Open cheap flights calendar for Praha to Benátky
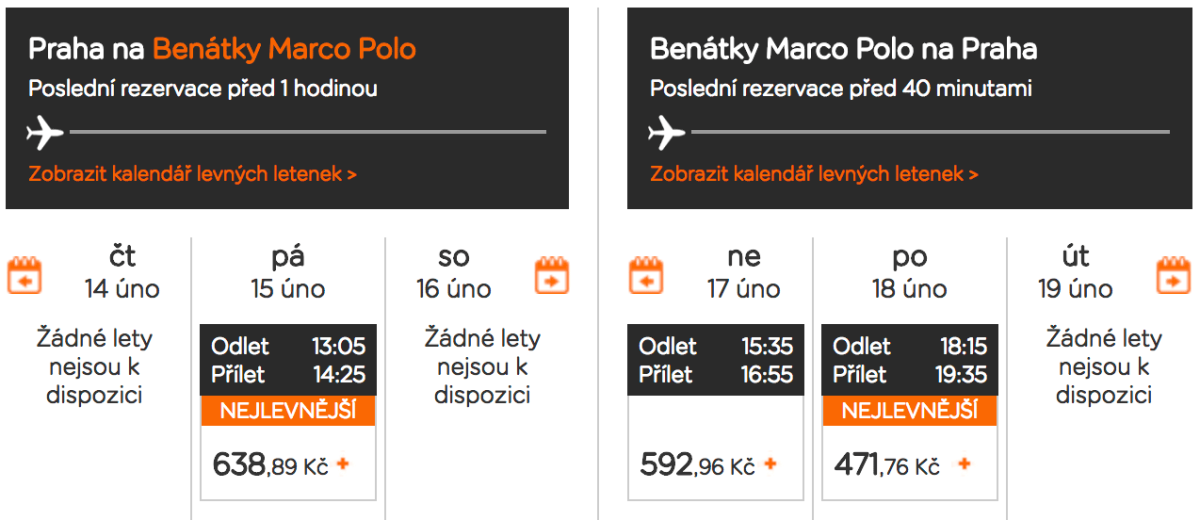Screen dimensions: 1200x520 [x=192, y=174]
